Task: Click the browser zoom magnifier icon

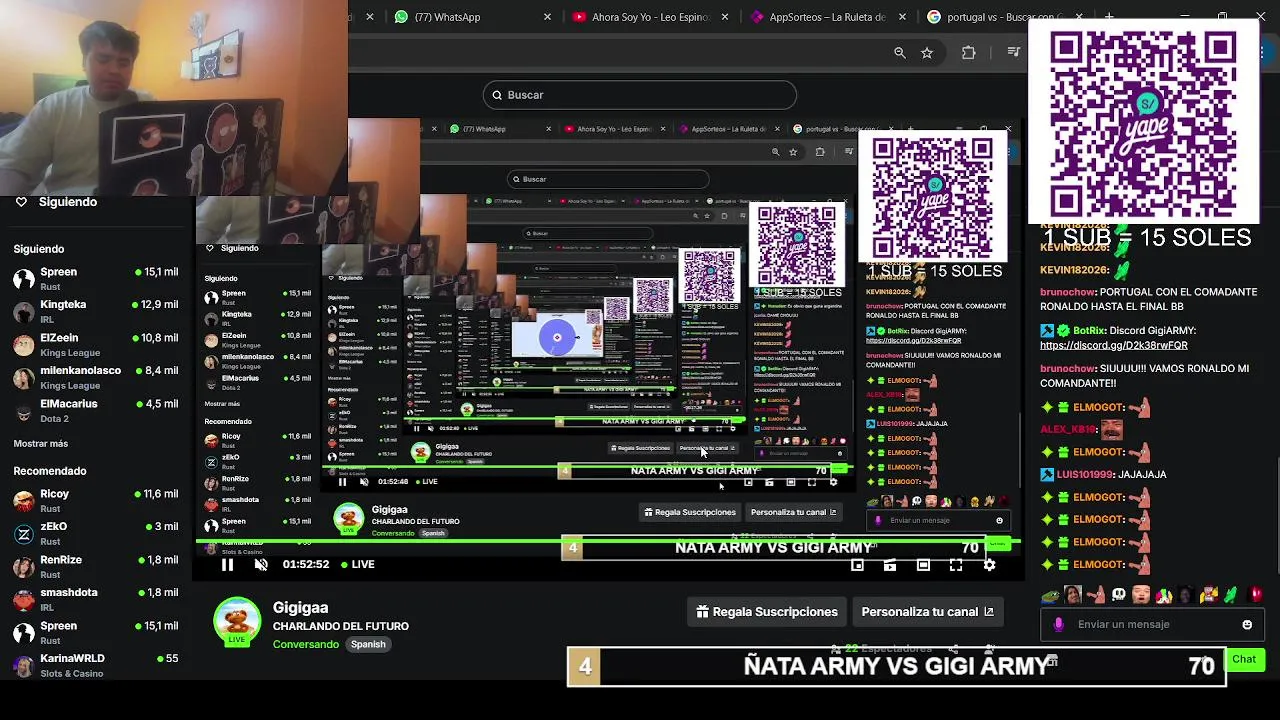Action: pos(900,53)
